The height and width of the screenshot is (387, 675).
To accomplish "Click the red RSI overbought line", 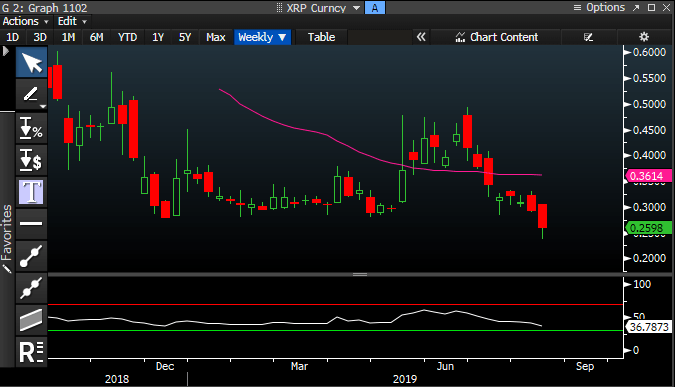I will [x=336, y=304].
